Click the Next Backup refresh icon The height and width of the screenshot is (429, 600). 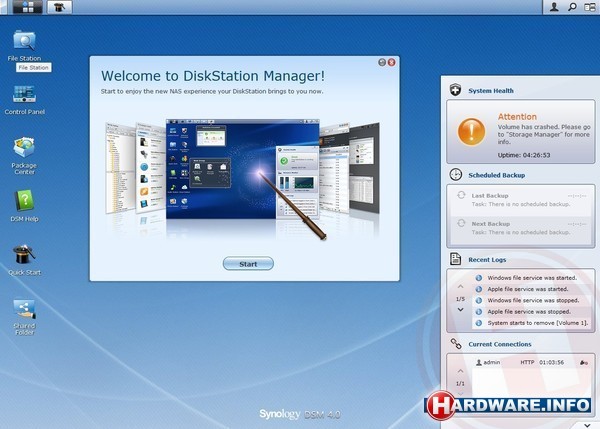point(461,223)
